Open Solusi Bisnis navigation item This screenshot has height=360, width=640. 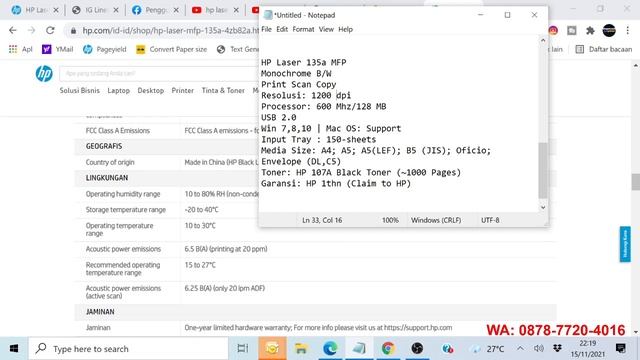coord(80,91)
